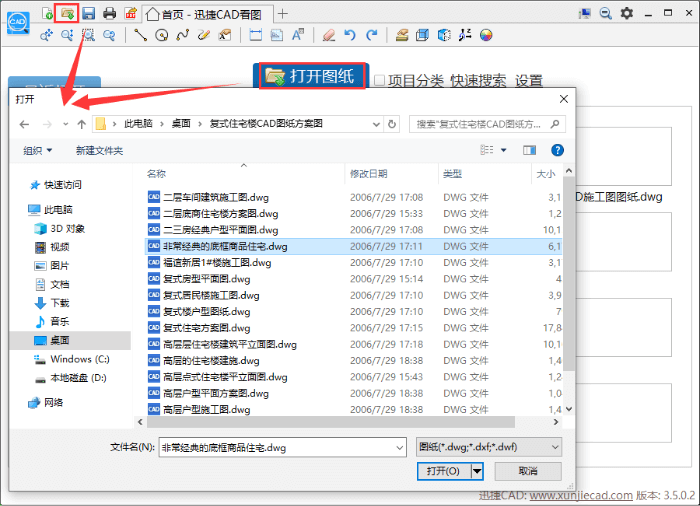This screenshot has height=506, width=700.
Task: Toggle the 项目分类 checkbox
Action: [x=380, y=80]
